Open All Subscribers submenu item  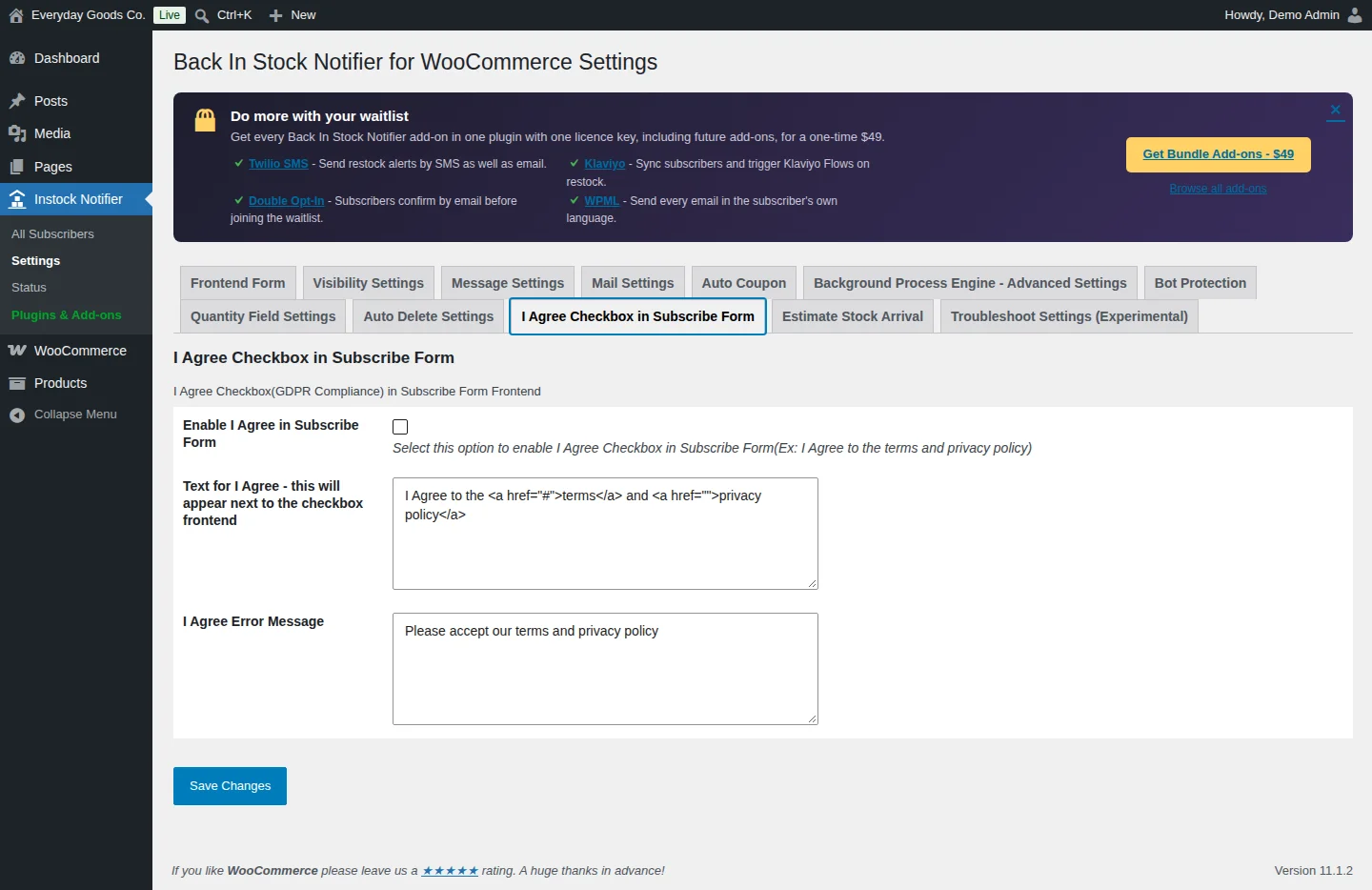[53, 234]
